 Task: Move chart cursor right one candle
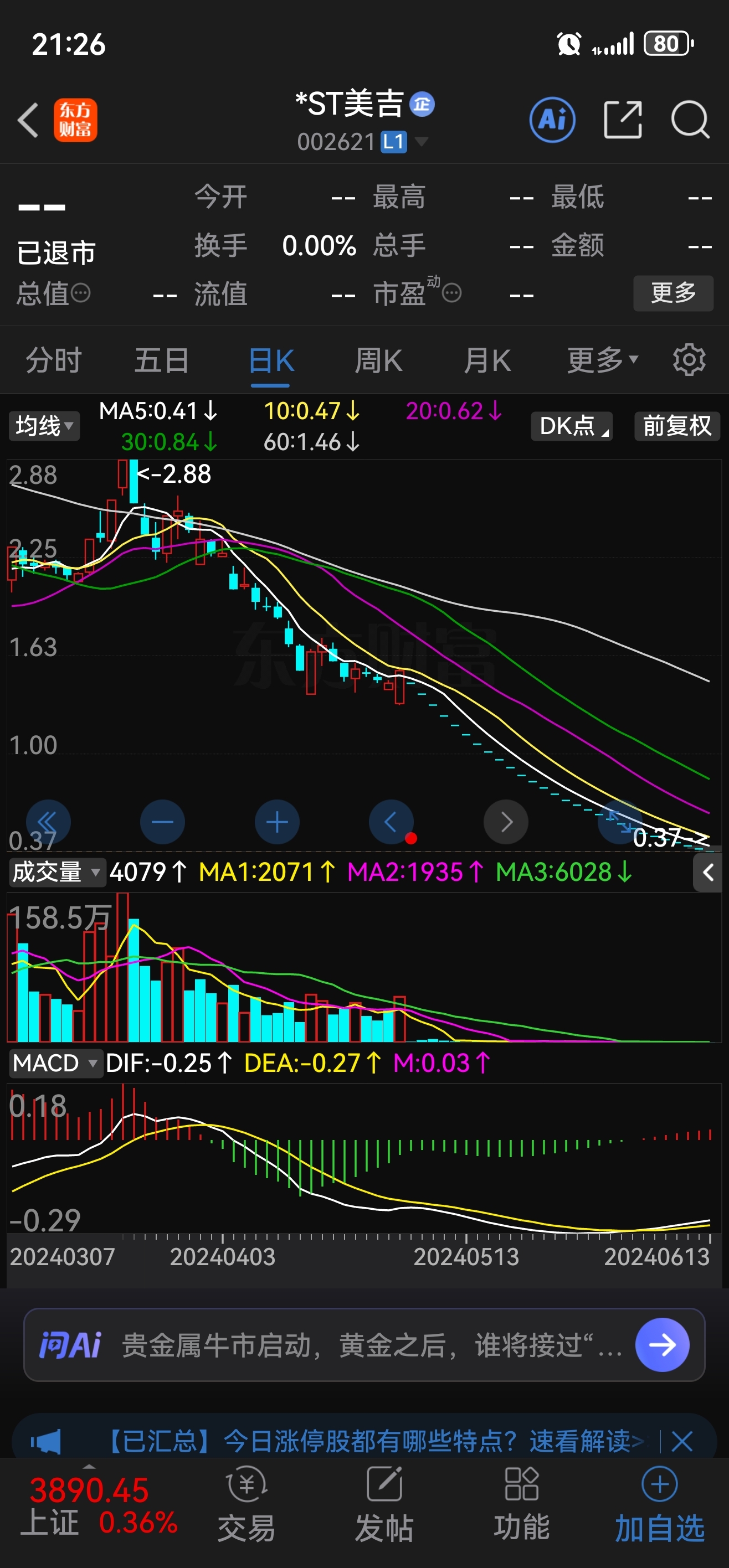point(506,822)
